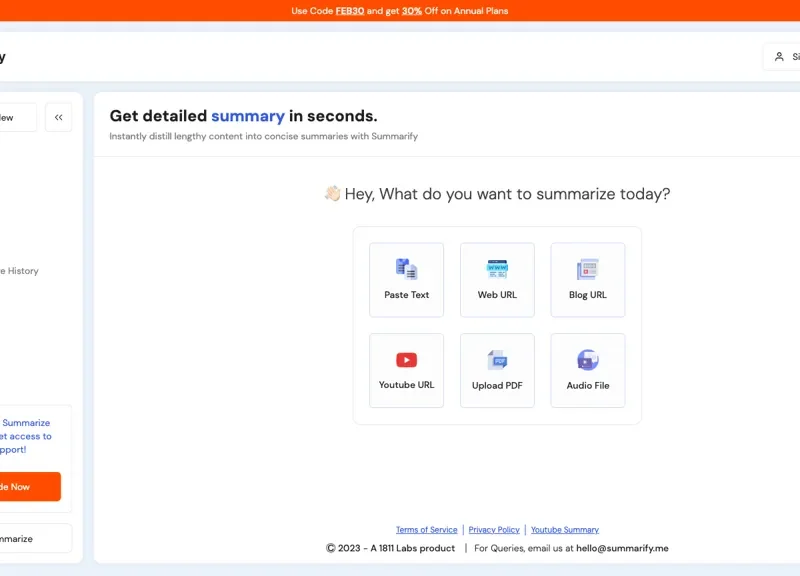Open the Terms of Service page
This screenshot has width=800, height=576.
click(x=427, y=529)
